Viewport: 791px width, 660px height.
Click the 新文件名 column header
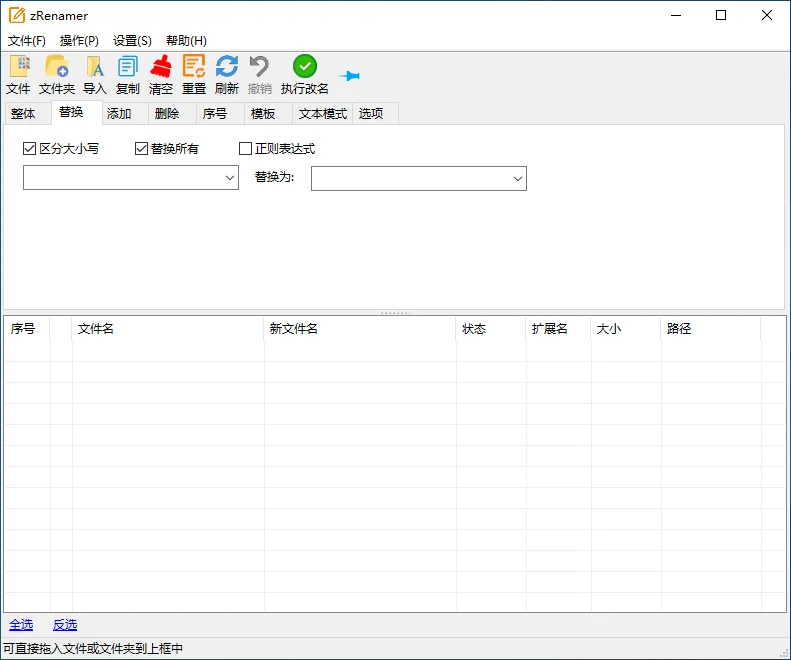coord(294,329)
